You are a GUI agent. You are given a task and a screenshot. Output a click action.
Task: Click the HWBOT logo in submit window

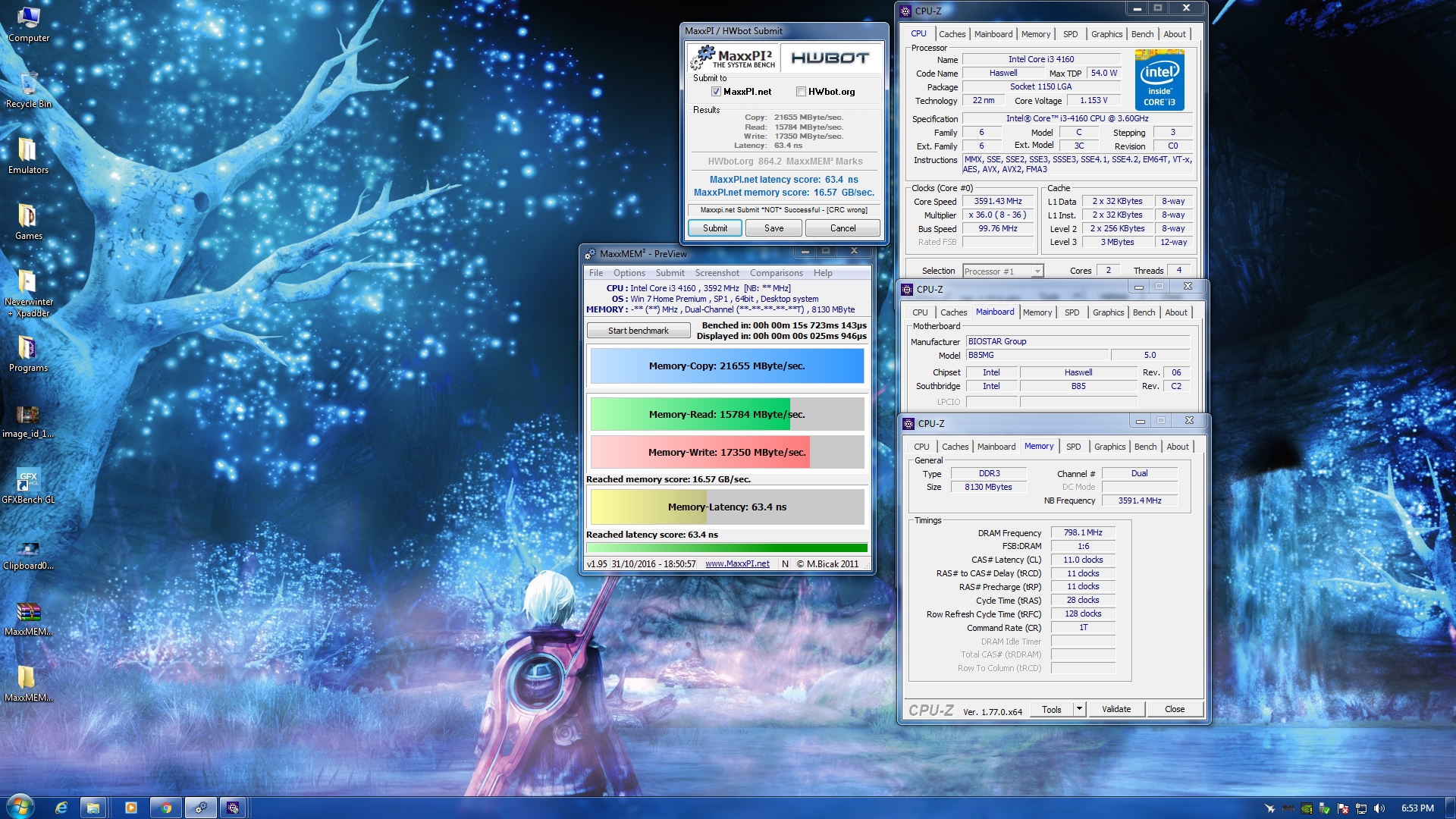point(830,58)
